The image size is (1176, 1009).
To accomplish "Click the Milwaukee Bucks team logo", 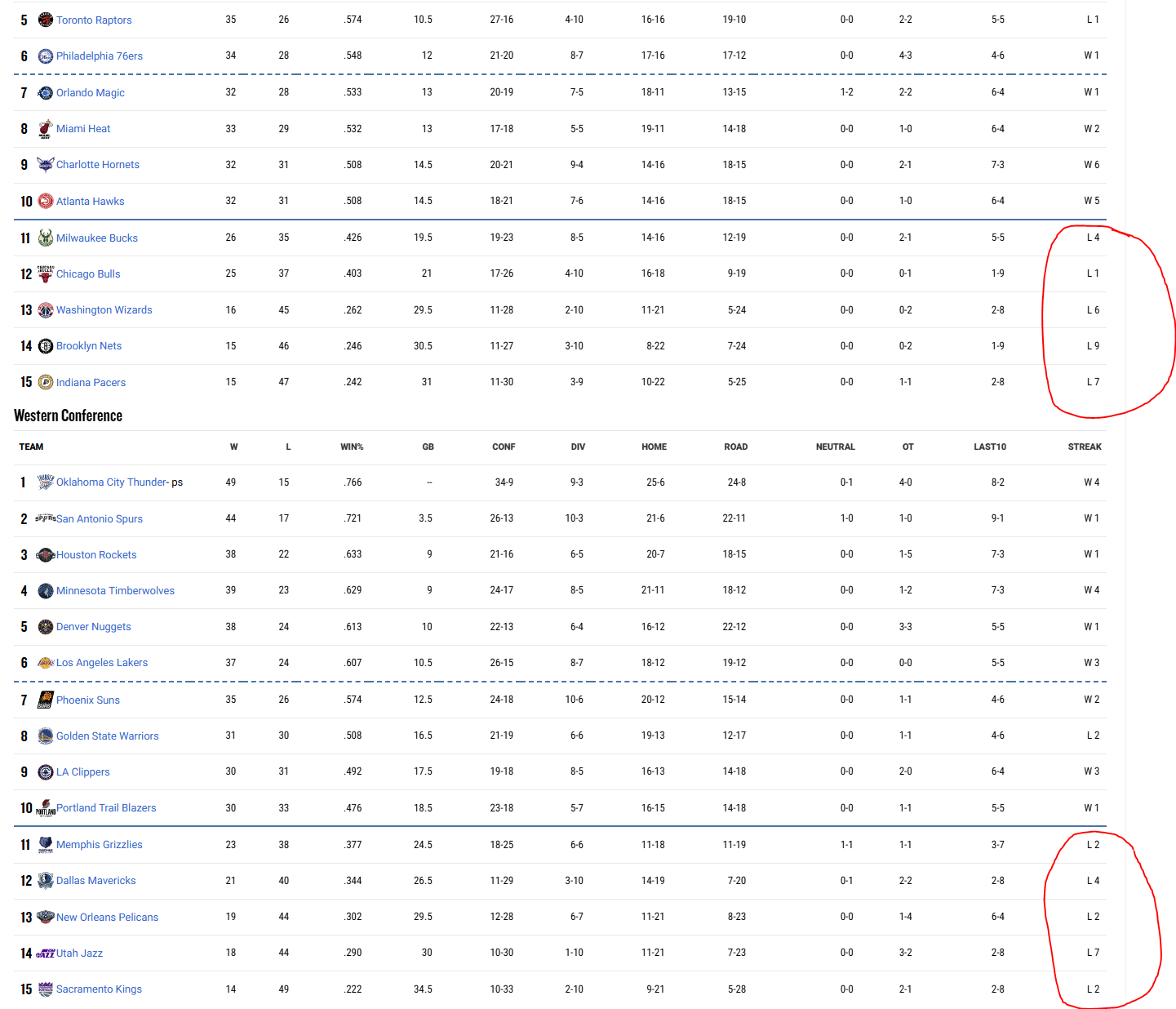I will (46, 238).
